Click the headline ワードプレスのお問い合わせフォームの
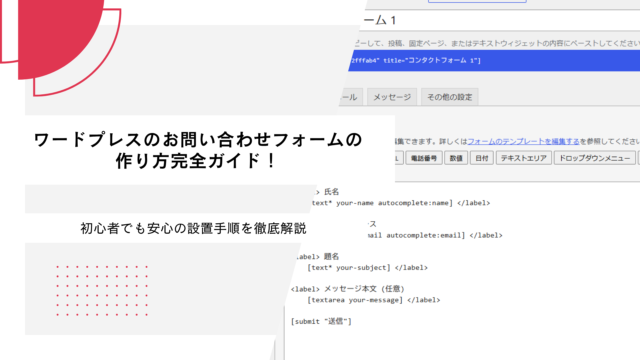 (x=198, y=140)
